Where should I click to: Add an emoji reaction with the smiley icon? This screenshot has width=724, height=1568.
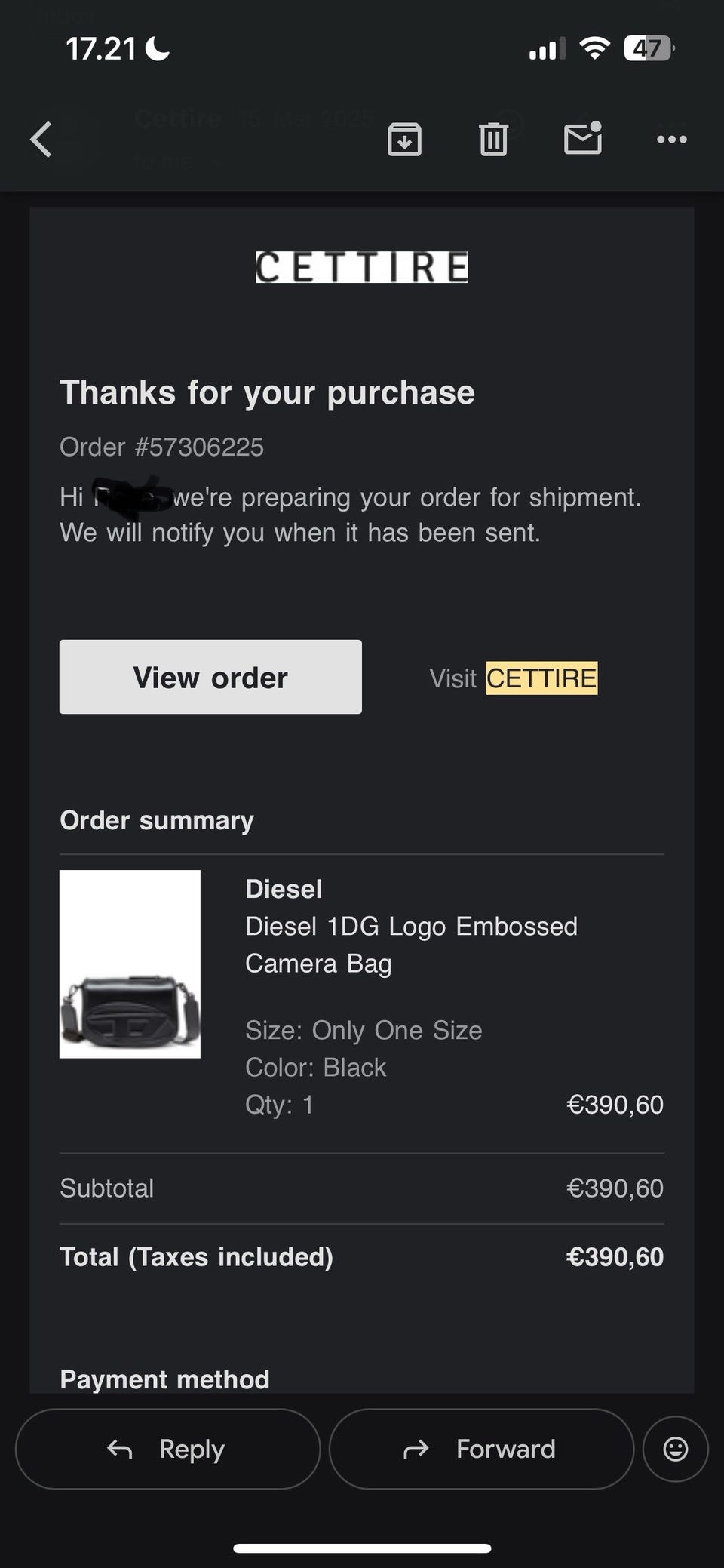pyautogui.click(x=675, y=1449)
